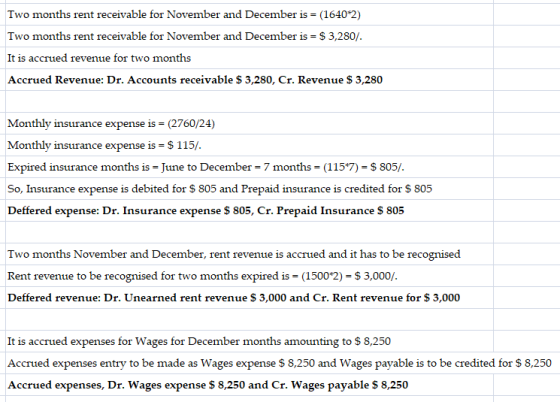The image size is (560, 402).
Task: Click the Monthly insurance expense (2760/24) cell
Action: (249, 123)
